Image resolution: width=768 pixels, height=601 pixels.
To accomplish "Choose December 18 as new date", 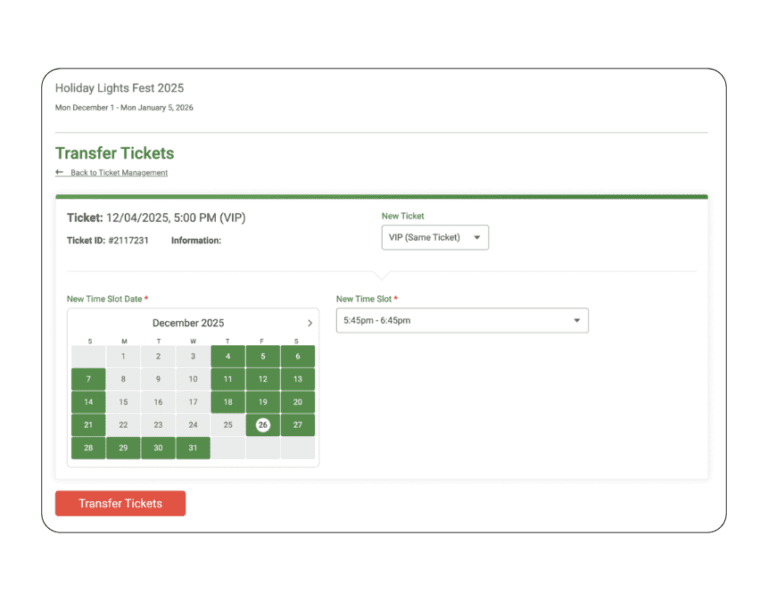I will click(228, 402).
